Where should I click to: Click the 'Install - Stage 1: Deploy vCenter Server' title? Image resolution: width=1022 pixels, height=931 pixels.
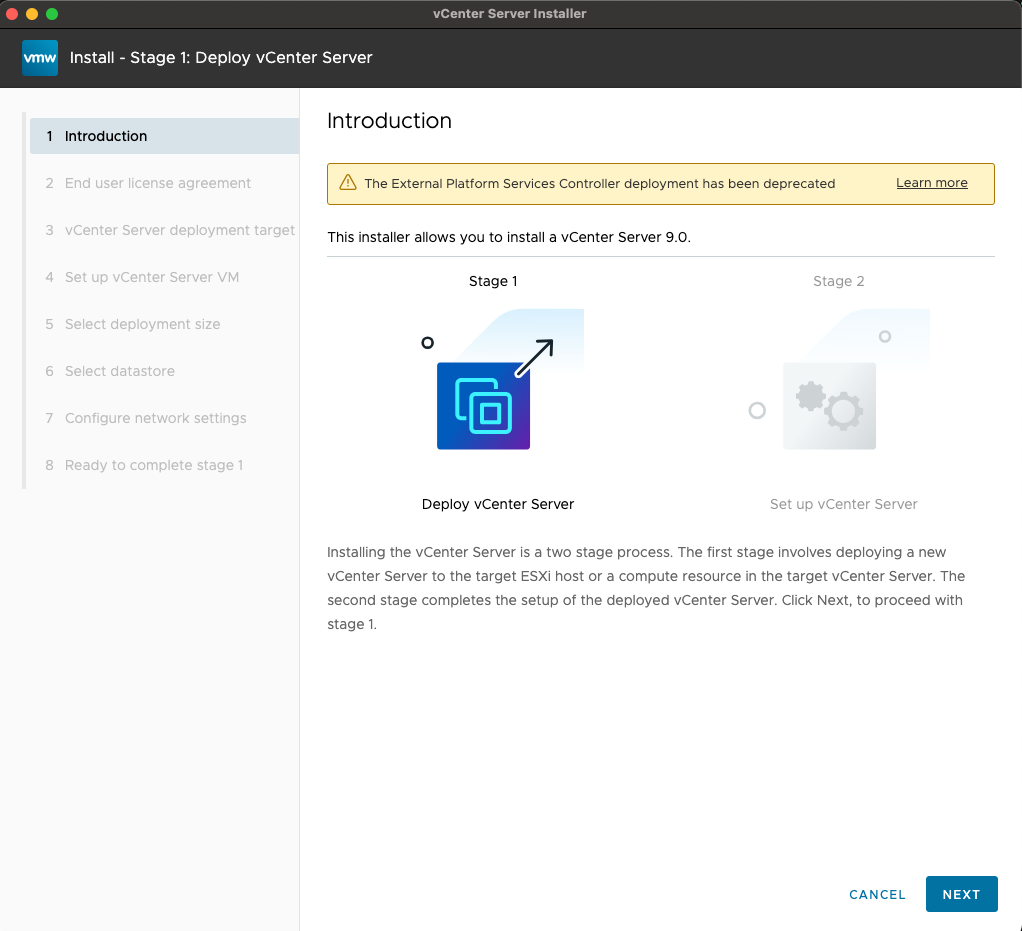221,57
